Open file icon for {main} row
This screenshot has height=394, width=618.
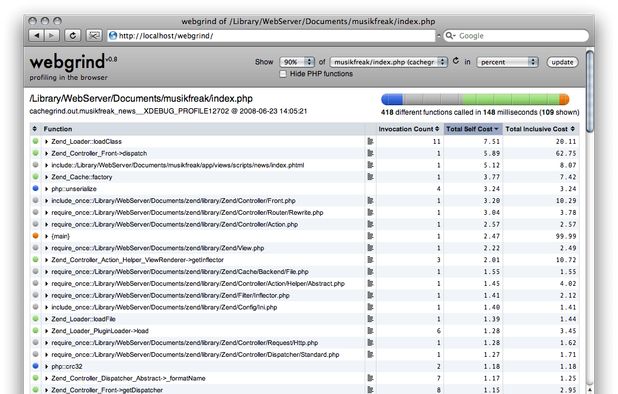pos(370,236)
